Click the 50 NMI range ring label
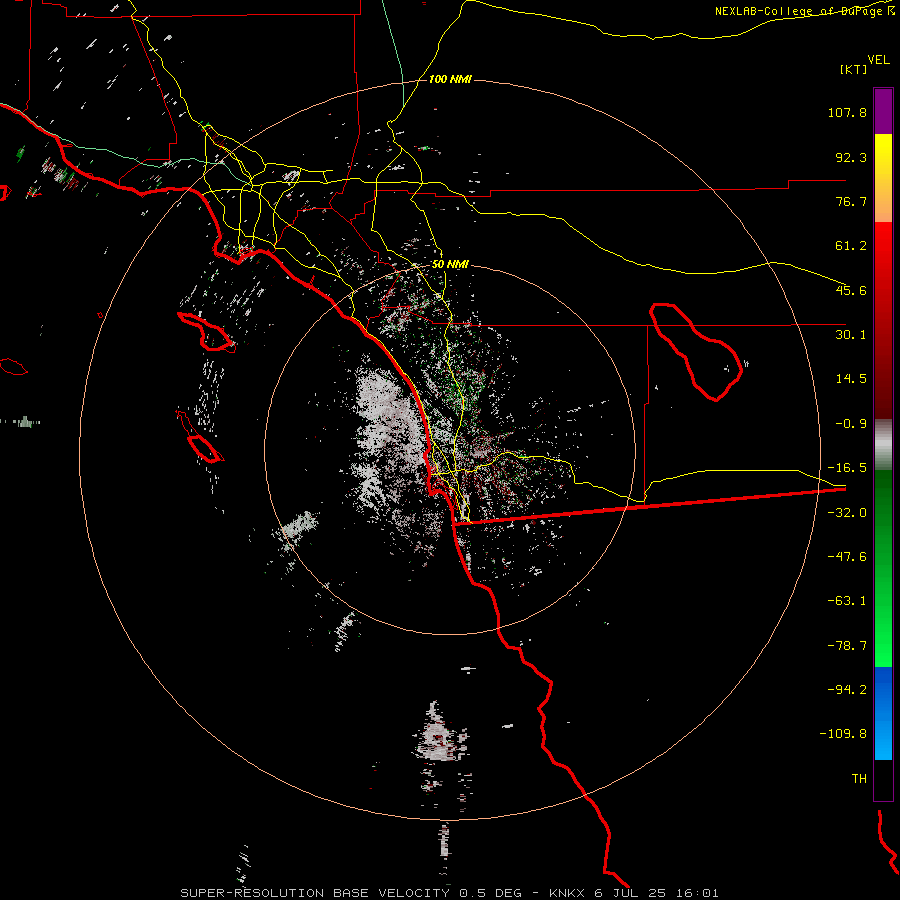 pyautogui.click(x=450, y=265)
